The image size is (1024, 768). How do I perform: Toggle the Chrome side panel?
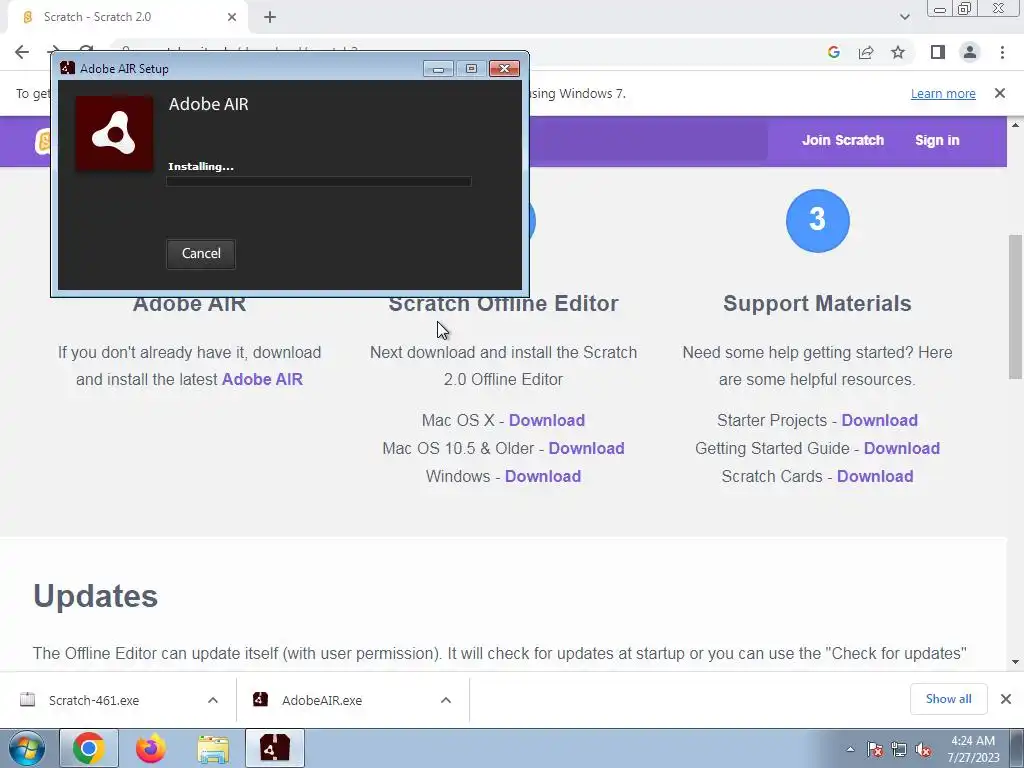point(938,52)
